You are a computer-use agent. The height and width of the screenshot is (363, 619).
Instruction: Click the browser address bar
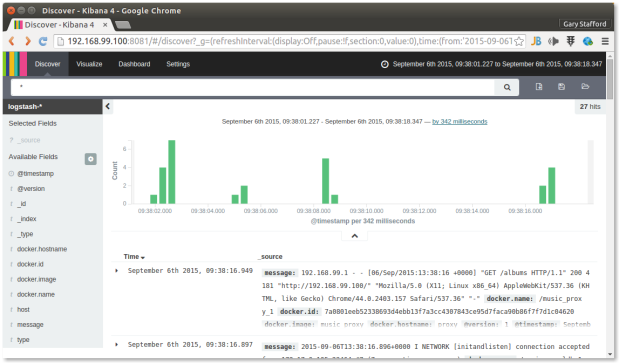coord(290,41)
